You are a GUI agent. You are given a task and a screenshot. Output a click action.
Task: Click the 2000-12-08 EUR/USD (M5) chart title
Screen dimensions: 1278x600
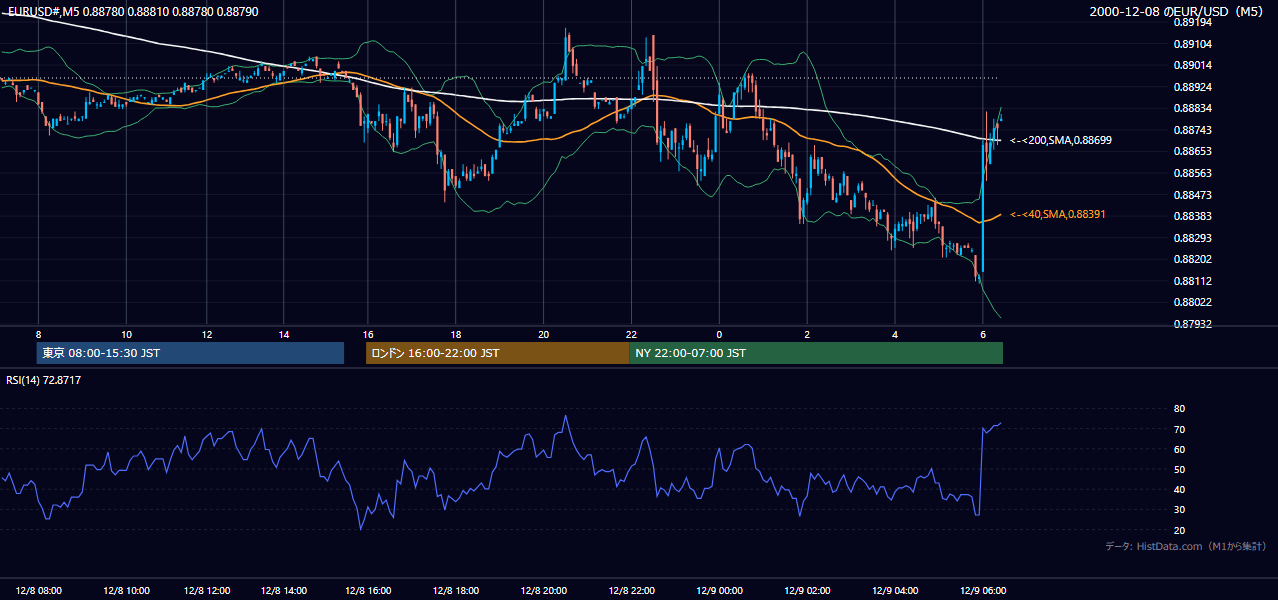[x=1177, y=12]
